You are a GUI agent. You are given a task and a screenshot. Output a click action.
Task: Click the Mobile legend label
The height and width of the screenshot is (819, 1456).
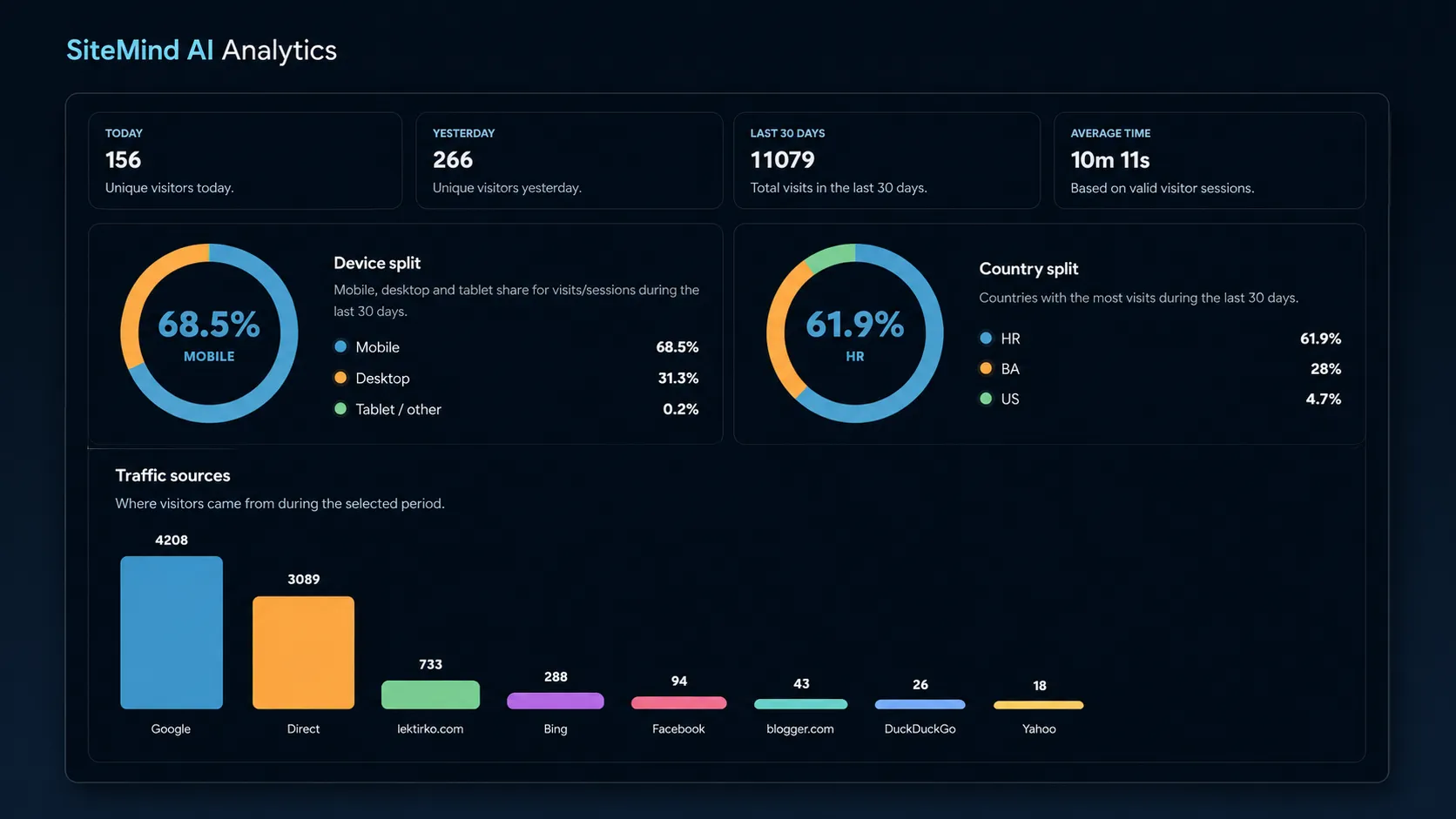(x=377, y=347)
